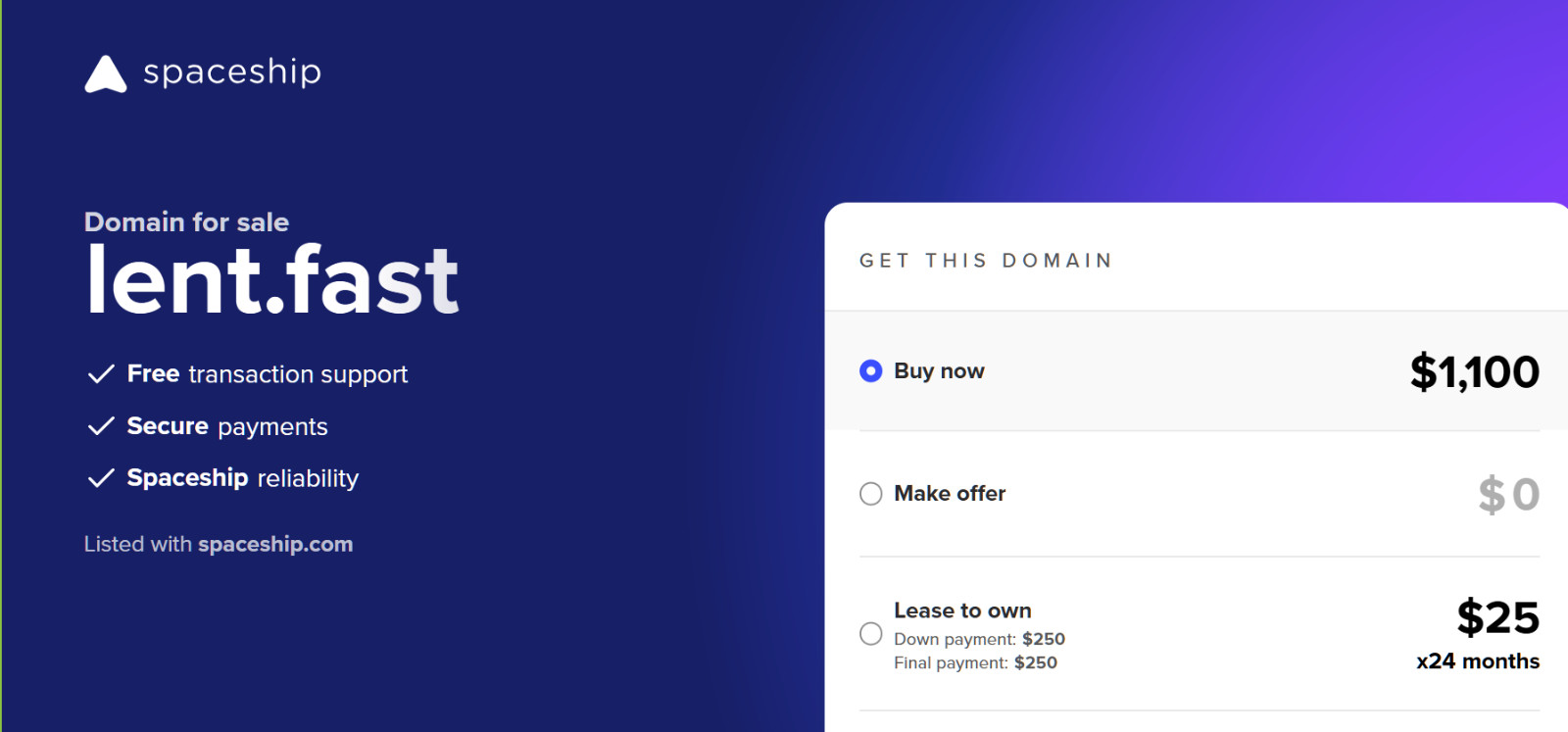This screenshot has width=1568, height=732.
Task: Open the spaceship.com link
Action: click(x=274, y=544)
